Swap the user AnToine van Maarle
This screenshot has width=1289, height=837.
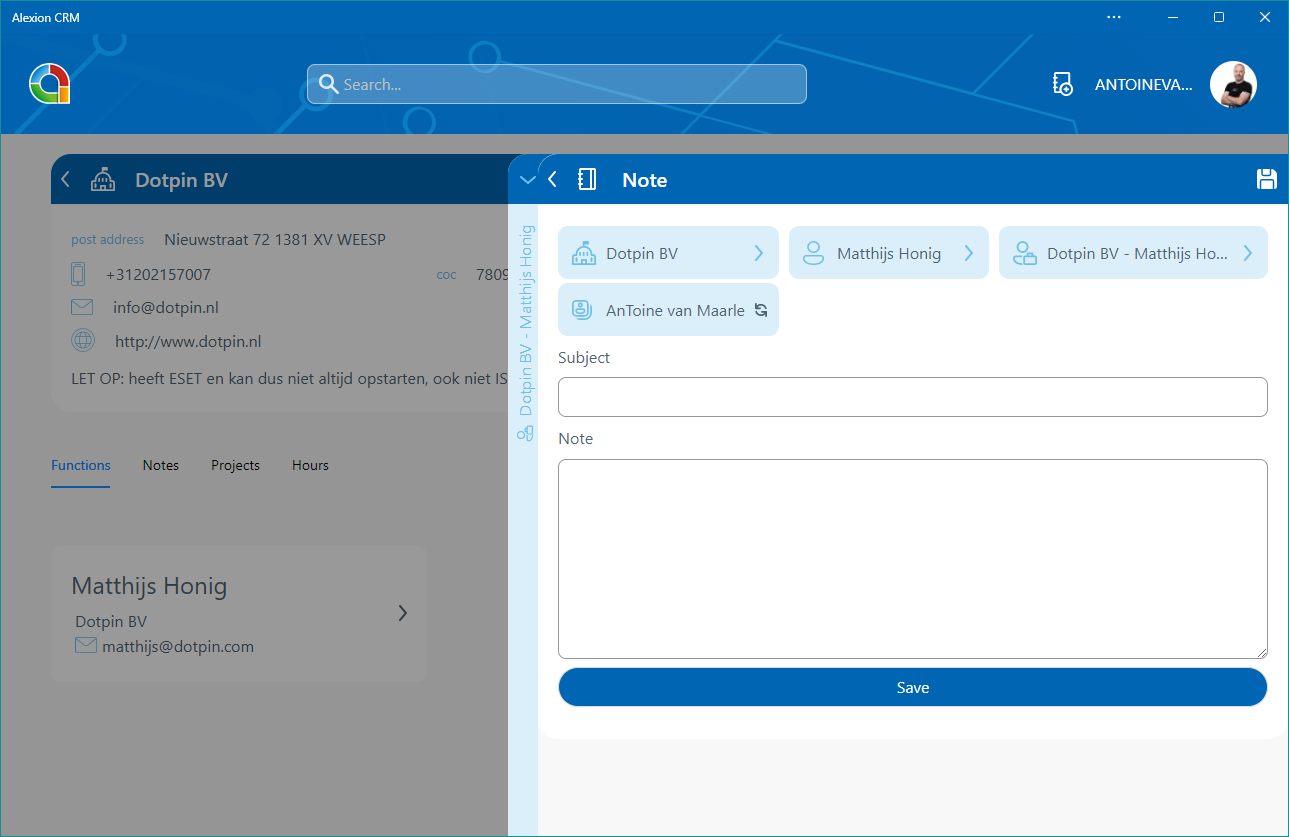pos(761,310)
